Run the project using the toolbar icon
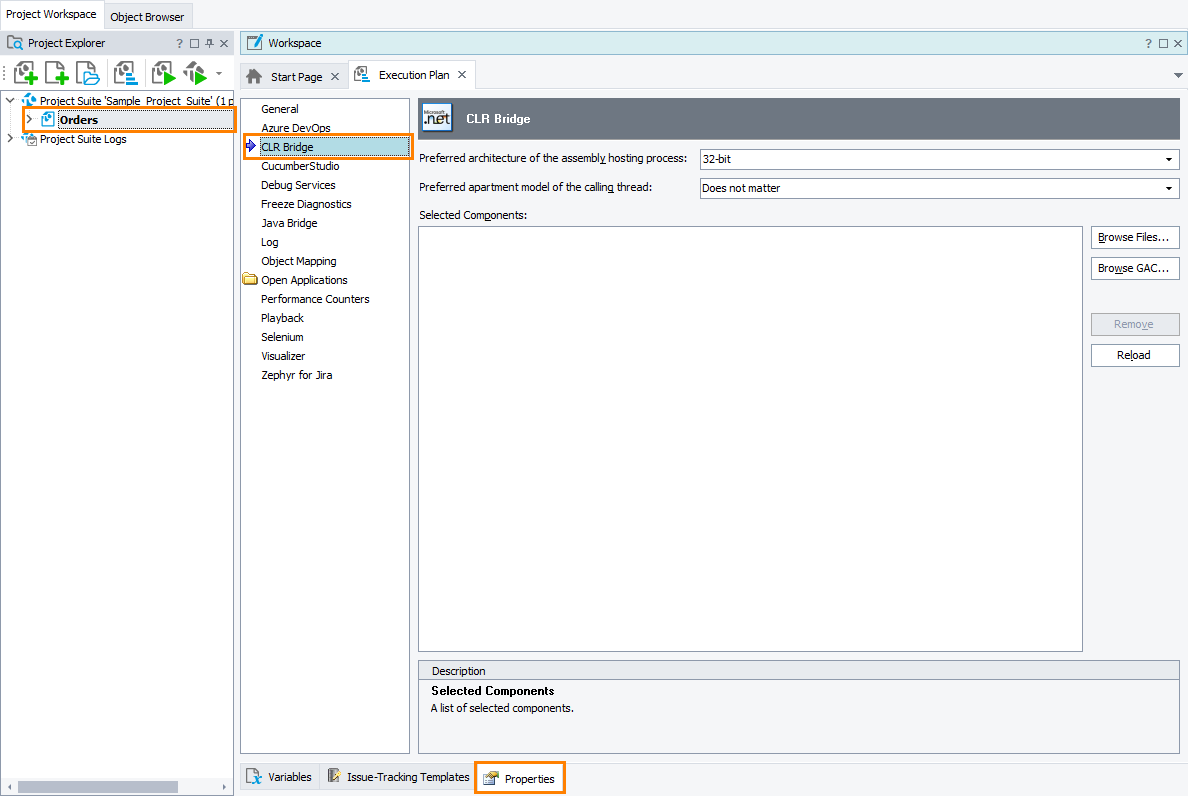Screen dimensions: 1188x796 pos(163,73)
